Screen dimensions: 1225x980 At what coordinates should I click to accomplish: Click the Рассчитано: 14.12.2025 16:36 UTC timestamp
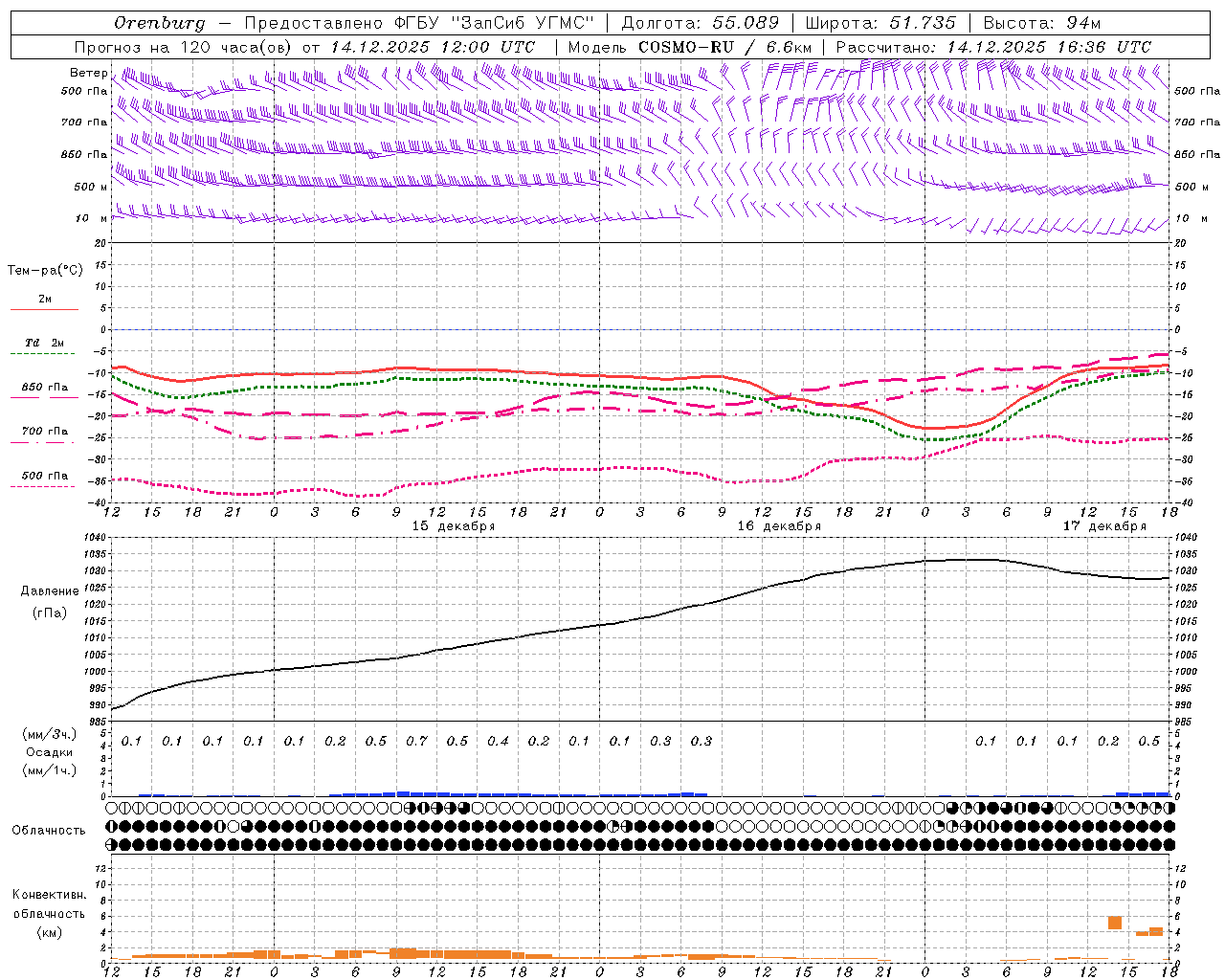(x=993, y=47)
